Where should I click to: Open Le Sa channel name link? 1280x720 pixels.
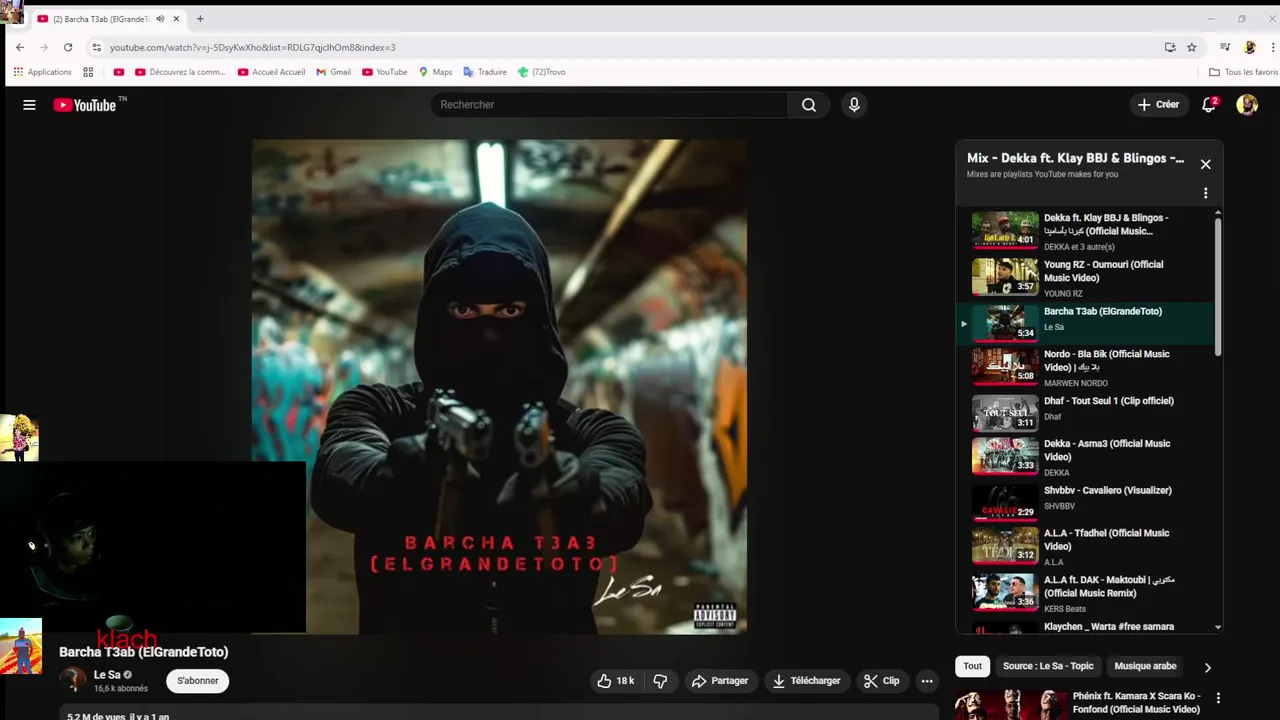[107, 675]
